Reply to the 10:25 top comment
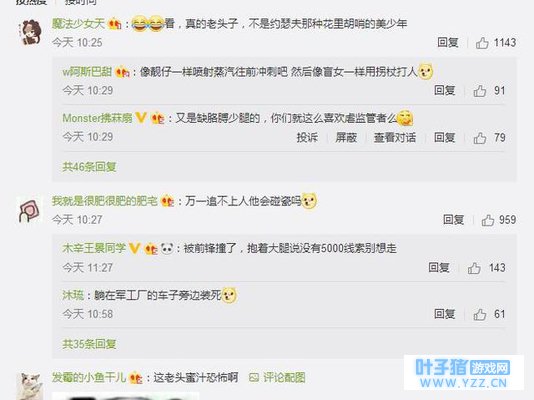Image resolution: width=534 pixels, height=400 pixels. [447, 43]
